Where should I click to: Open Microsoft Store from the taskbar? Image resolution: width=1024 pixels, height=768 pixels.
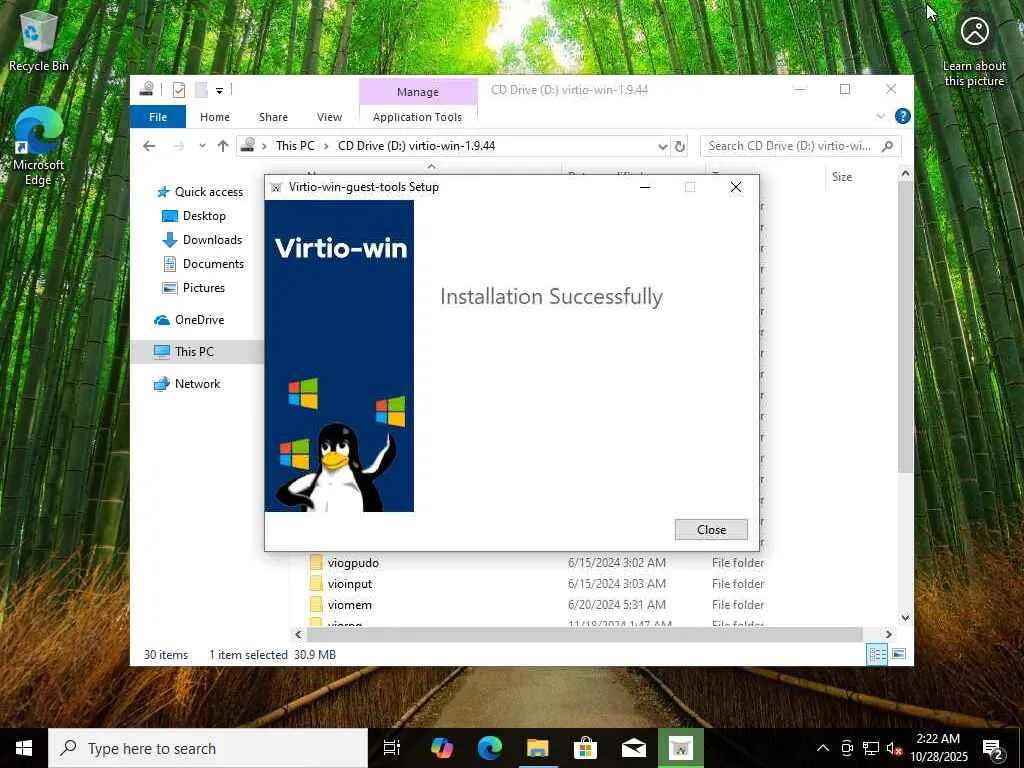585,748
